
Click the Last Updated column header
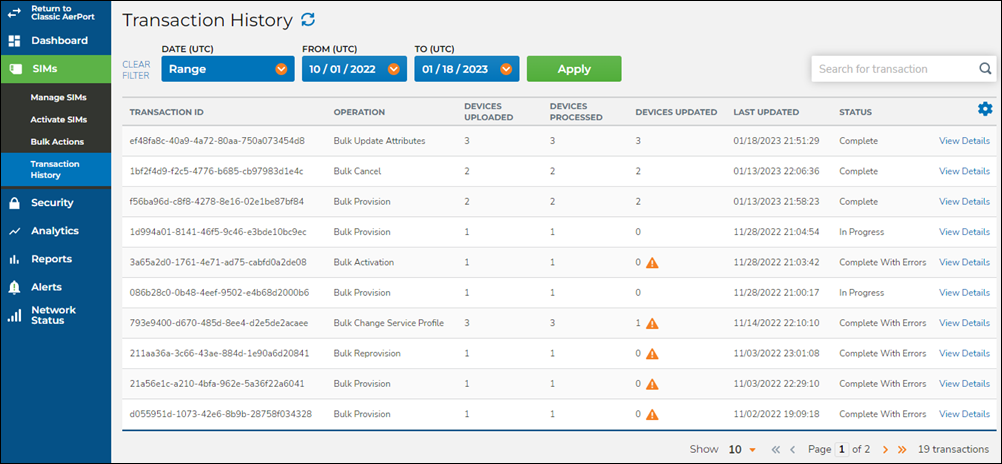coord(766,112)
